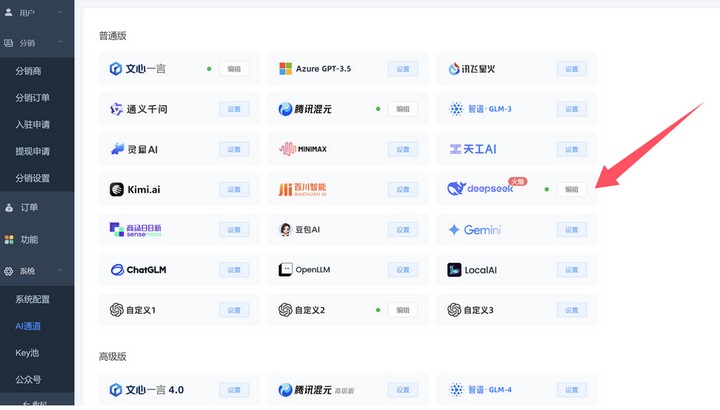Open 公众号 in the sidebar
The height and width of the screenshot is (410, 720).
(28, 380)
